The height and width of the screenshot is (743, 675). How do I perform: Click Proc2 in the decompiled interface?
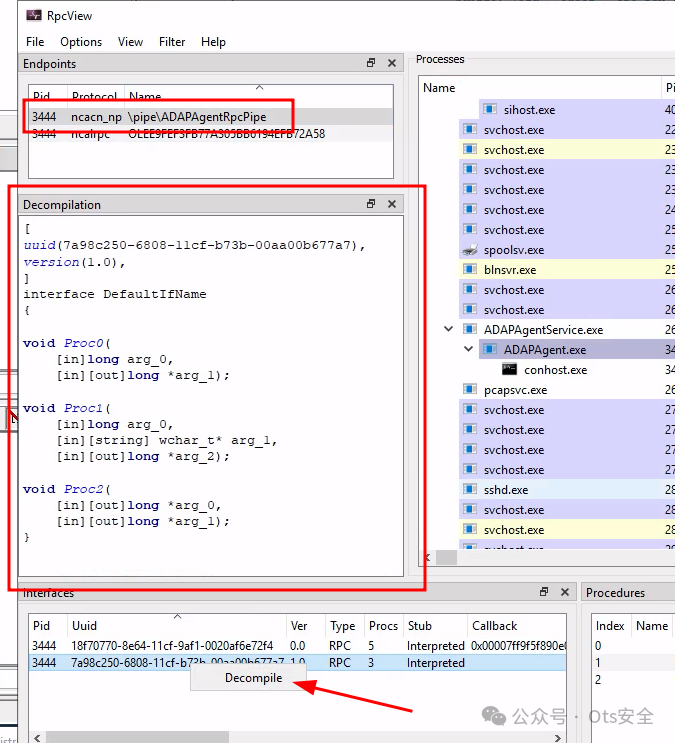pyautogui.click(x=84, y=489)
